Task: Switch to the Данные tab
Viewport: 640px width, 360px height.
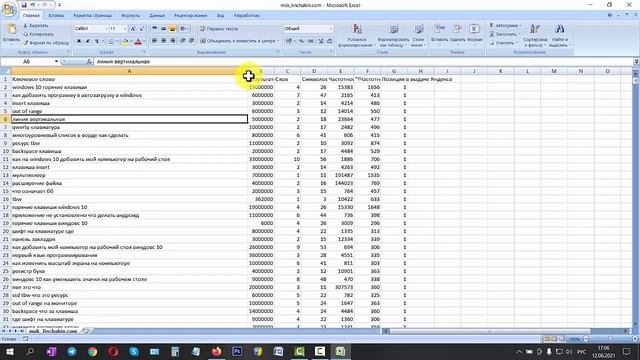Action: pyautogui.click(x=157, y=16)
